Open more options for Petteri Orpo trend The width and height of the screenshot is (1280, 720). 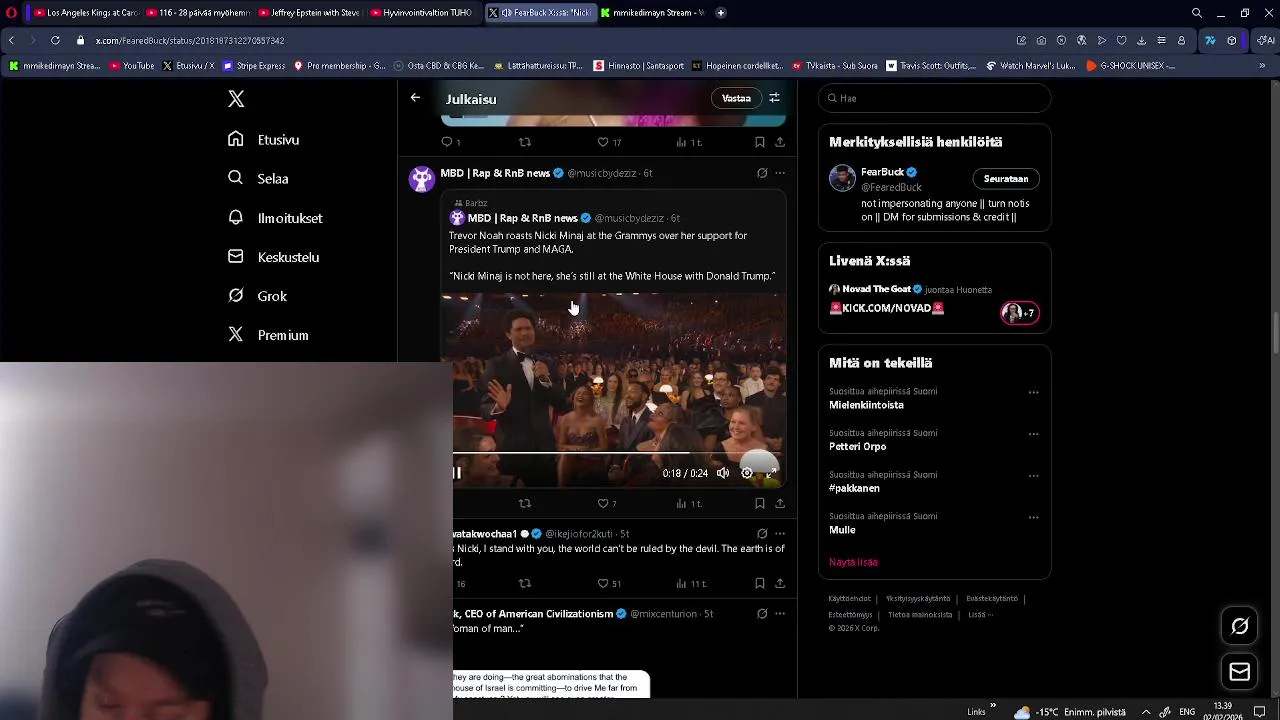[x=1033, y=434]
